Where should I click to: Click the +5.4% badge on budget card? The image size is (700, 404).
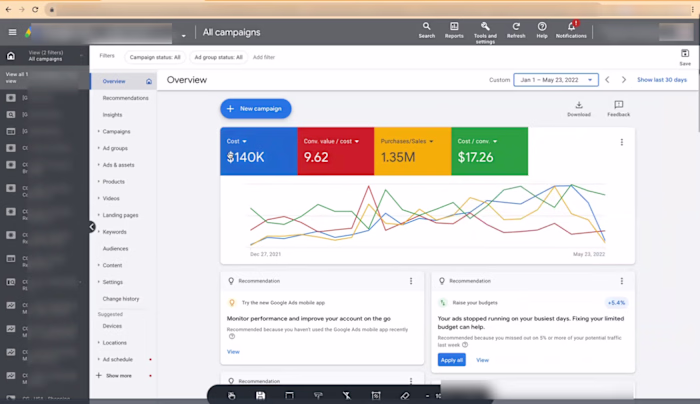coord(616,303)
